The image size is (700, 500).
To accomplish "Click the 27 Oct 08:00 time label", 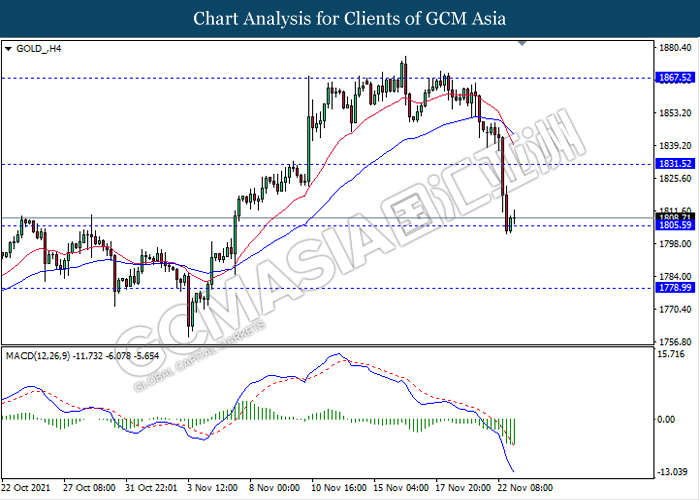I will pos(89,487).
